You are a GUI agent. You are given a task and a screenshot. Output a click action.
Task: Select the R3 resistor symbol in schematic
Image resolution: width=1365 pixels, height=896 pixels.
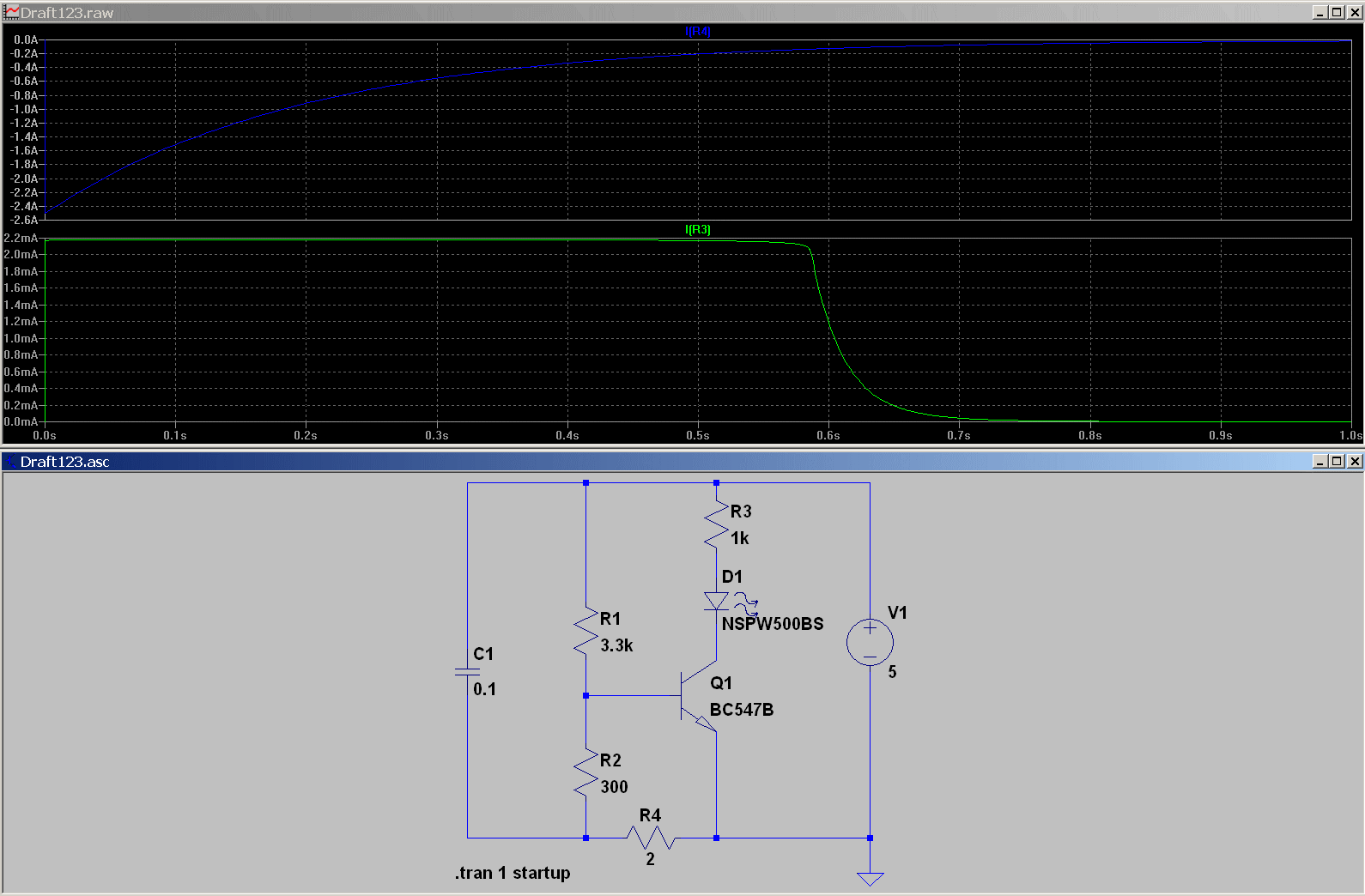coord(716,524)
